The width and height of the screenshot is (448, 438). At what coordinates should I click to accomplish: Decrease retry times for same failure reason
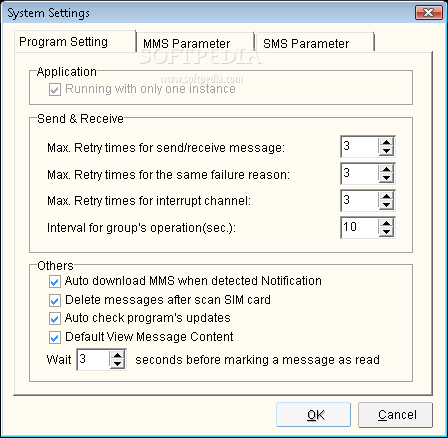386,178
